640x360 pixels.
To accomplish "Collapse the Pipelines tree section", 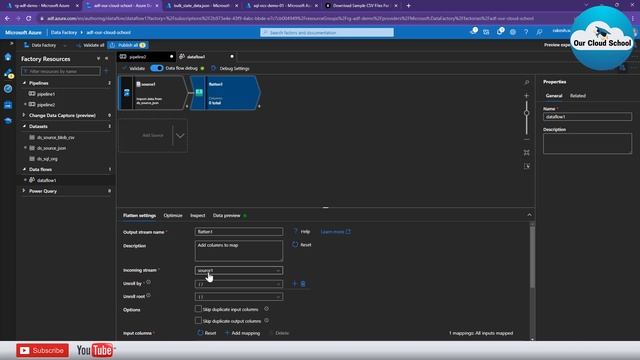I will coord(24,83).
